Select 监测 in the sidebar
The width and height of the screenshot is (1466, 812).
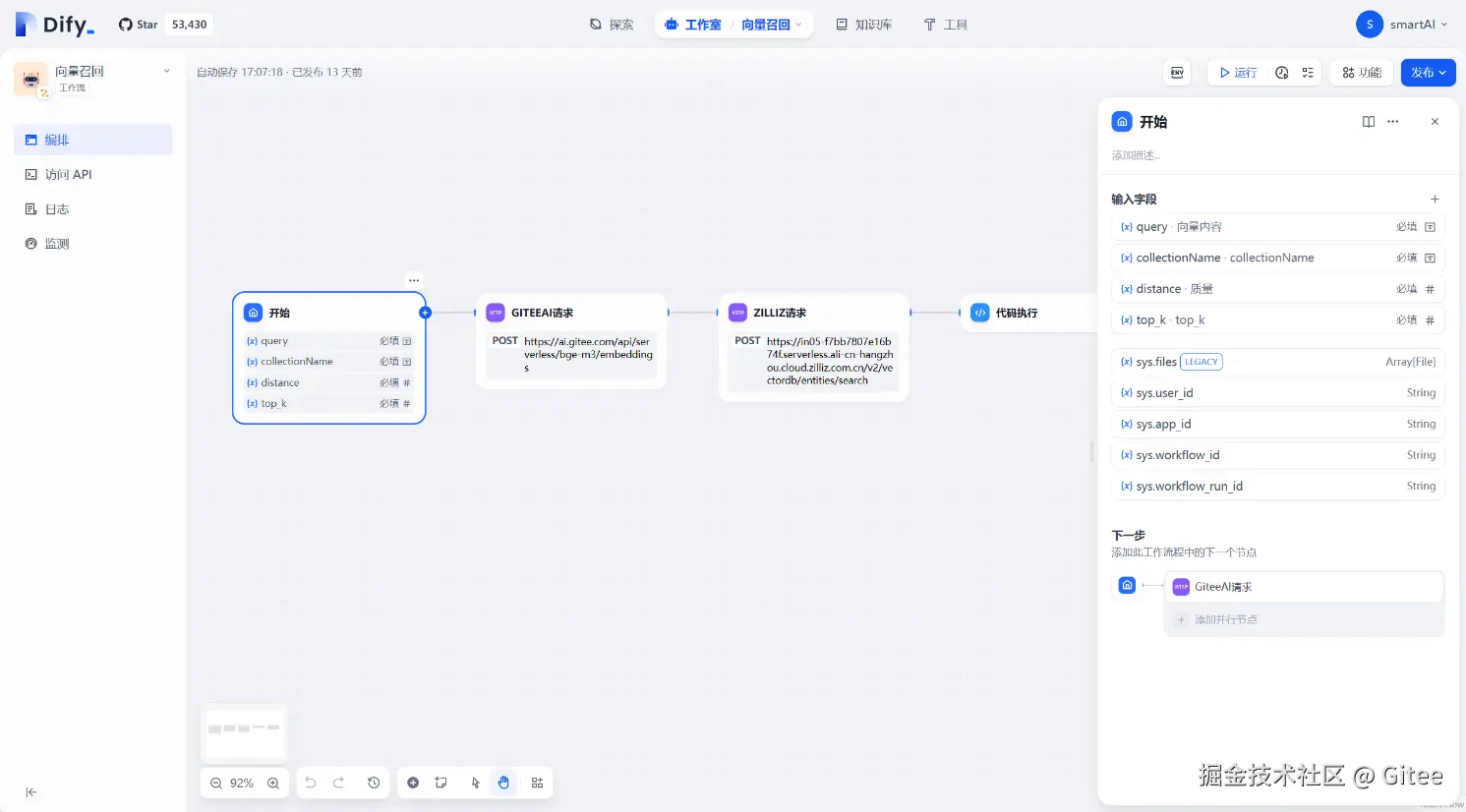click(x=92, y=244)
